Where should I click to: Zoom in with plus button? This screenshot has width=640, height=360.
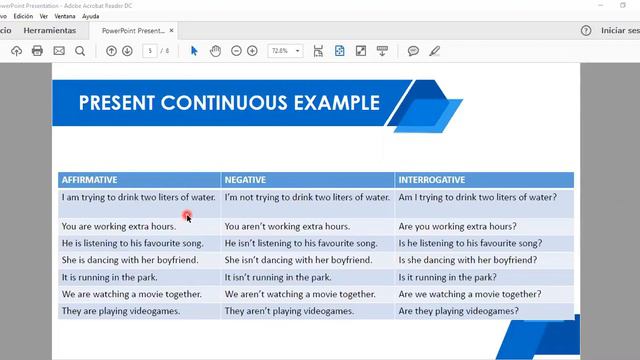(x=252, y=51)
